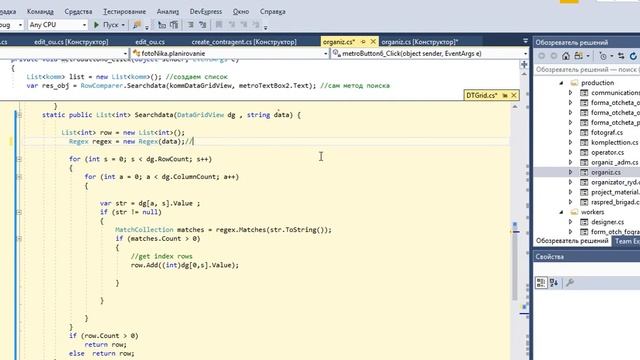The image size is (640, 360).
Task: Click the scroll up arrow of peek window
Action: click(515, 107)
